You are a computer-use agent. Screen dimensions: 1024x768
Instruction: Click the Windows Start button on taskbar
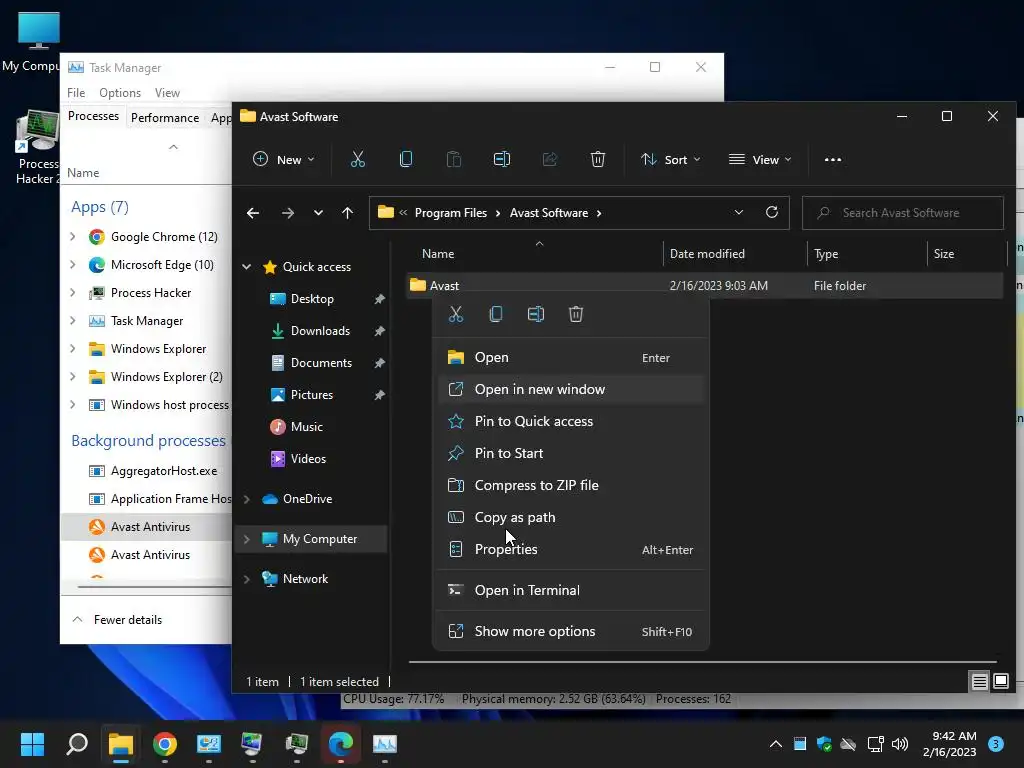(32, 744)
